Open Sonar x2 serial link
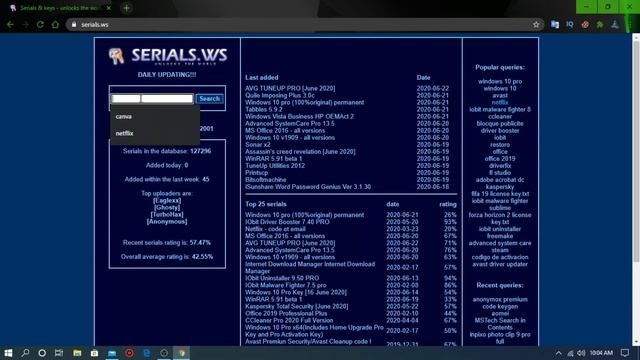The width and height of the screenshot is (640, 360). (258, 144)
